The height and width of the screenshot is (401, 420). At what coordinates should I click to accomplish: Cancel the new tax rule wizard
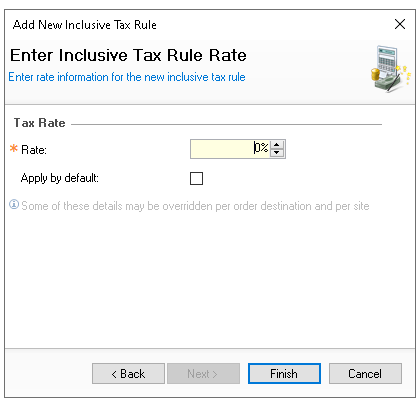pyautogui.click(x=365, y=374)
